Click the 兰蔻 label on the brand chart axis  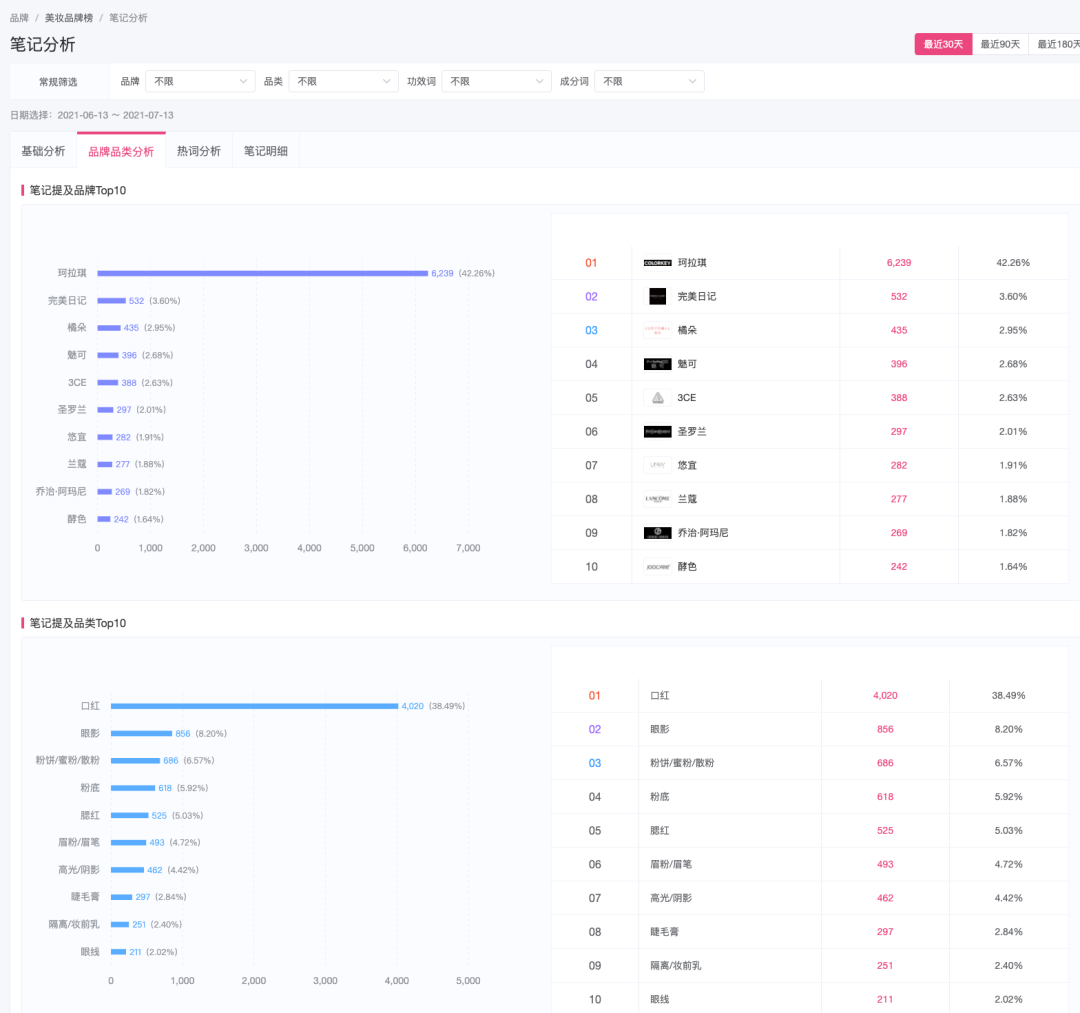(76, 464)
